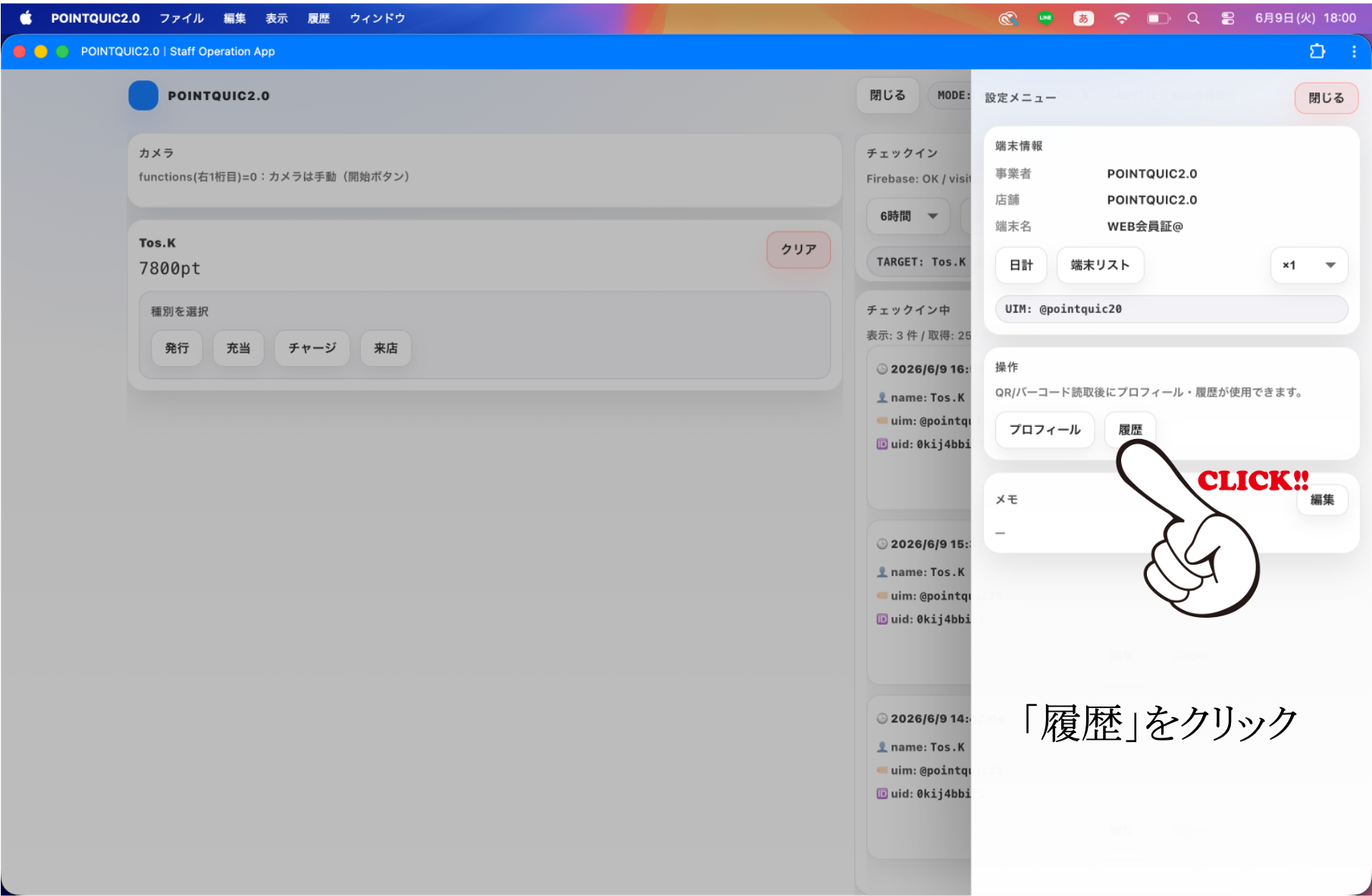The image size is (1372, 896).
Task: Click the person icon in the 14: check-in entry
Action: point(882,747)
